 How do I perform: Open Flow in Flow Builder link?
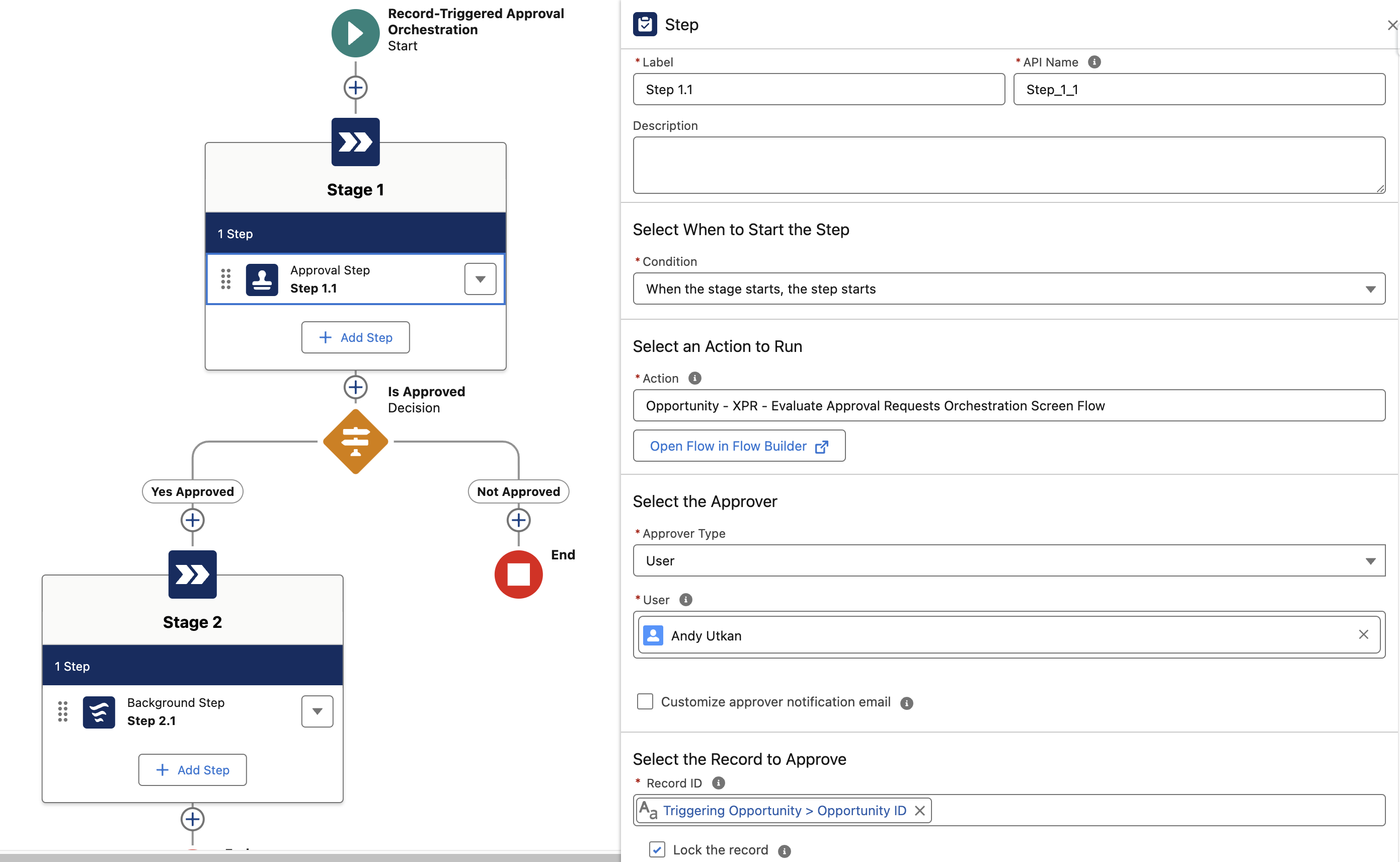tap(738, 446)
